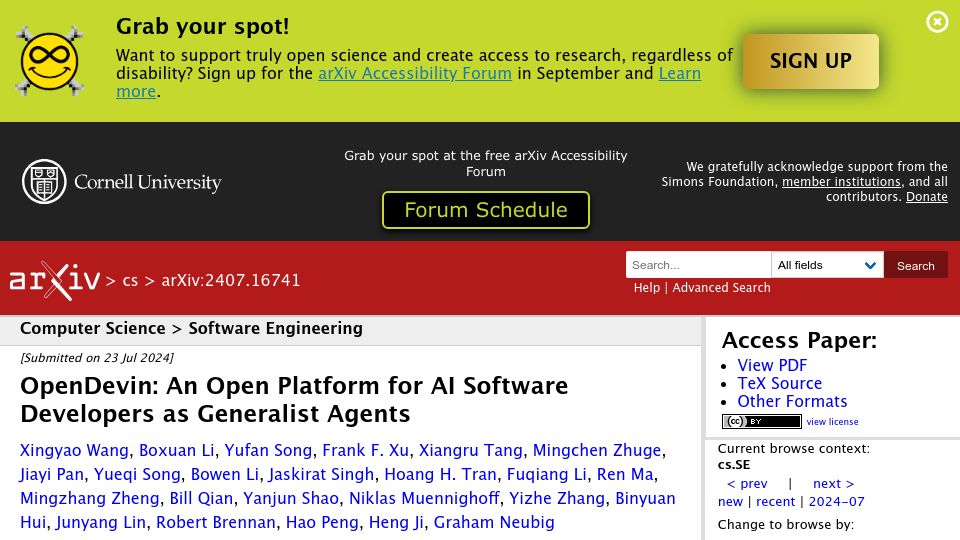The height and width of the screenshot is (540, 960).
Task: Click the Submitted on 23 Jul 2024 dateline
Action: pyautogui.click(x=97, y=358)
